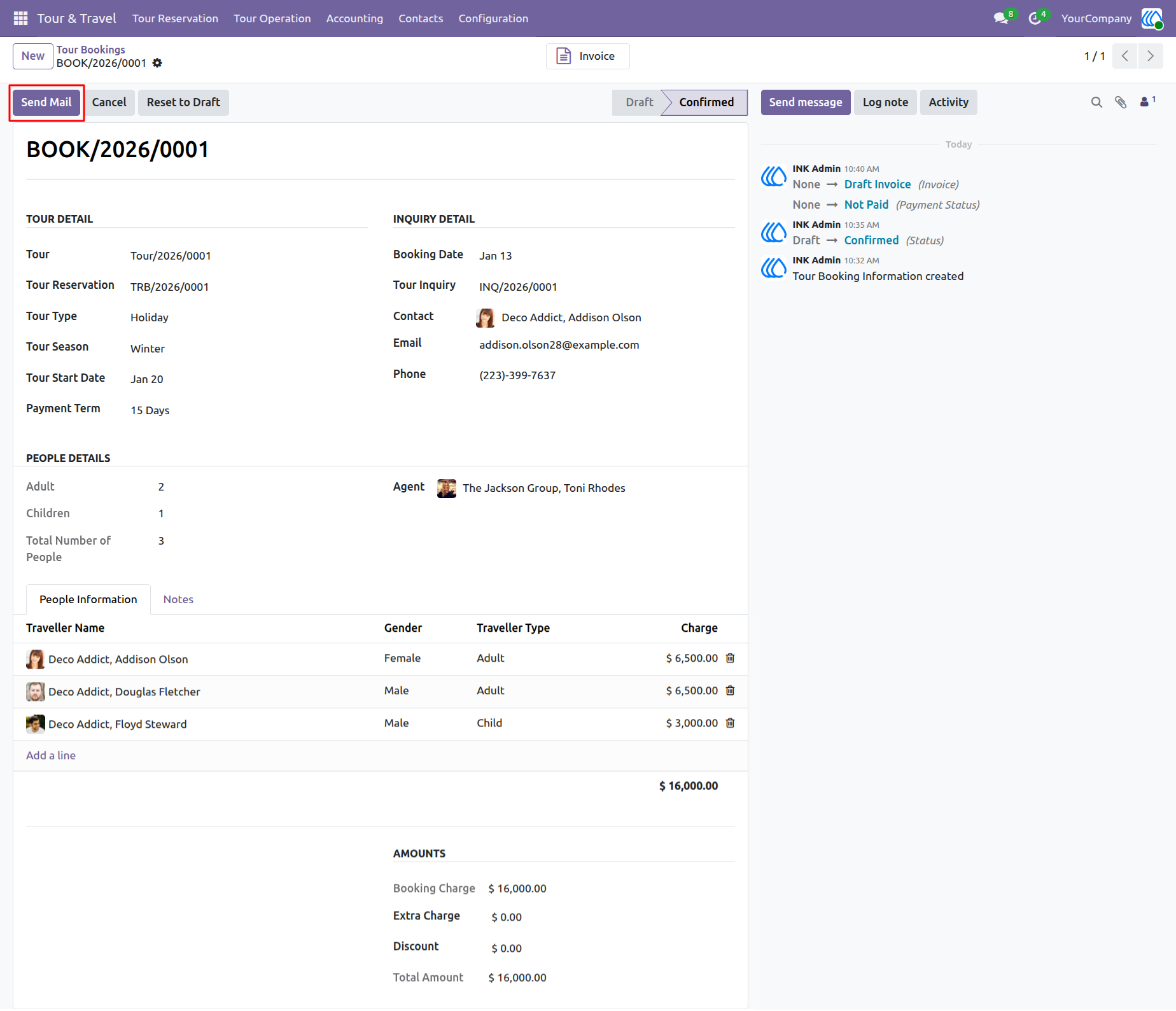1176x1011 pixels.
Task: Click the gear actions icon beside BOOK/2026/0001
Action: click(x=157, y=63)
